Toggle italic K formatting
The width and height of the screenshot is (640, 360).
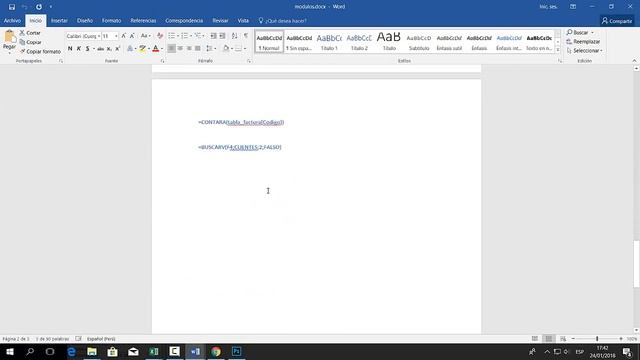tap(79, 49)
